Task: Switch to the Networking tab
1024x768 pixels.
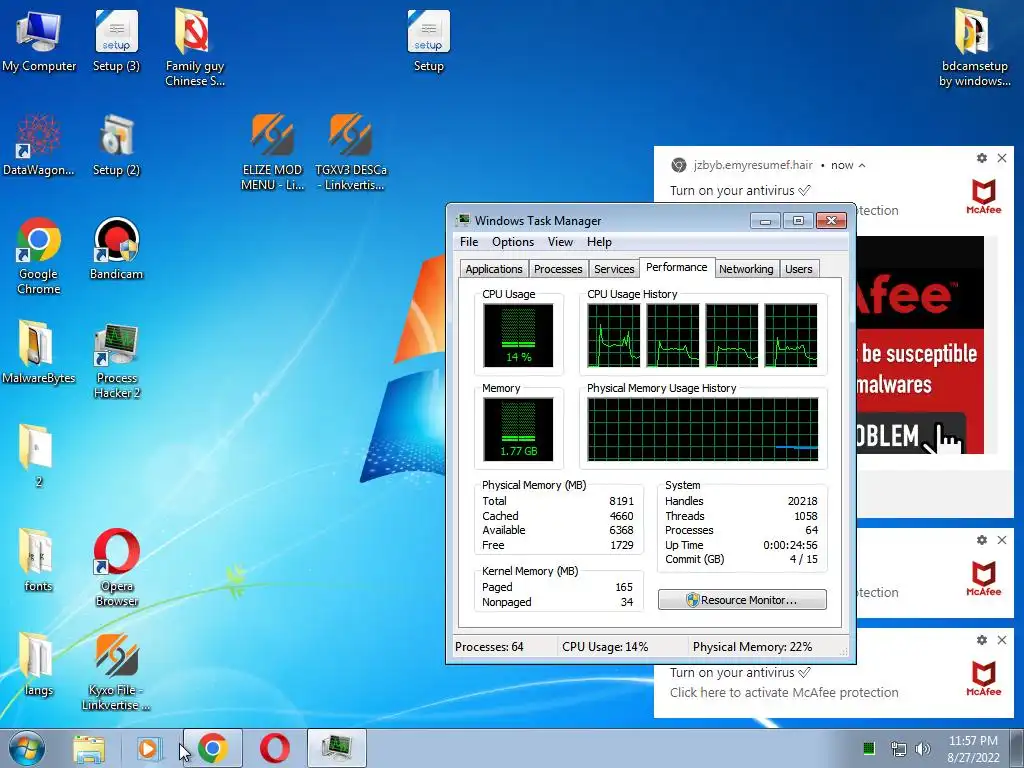Action: point(746,269)
